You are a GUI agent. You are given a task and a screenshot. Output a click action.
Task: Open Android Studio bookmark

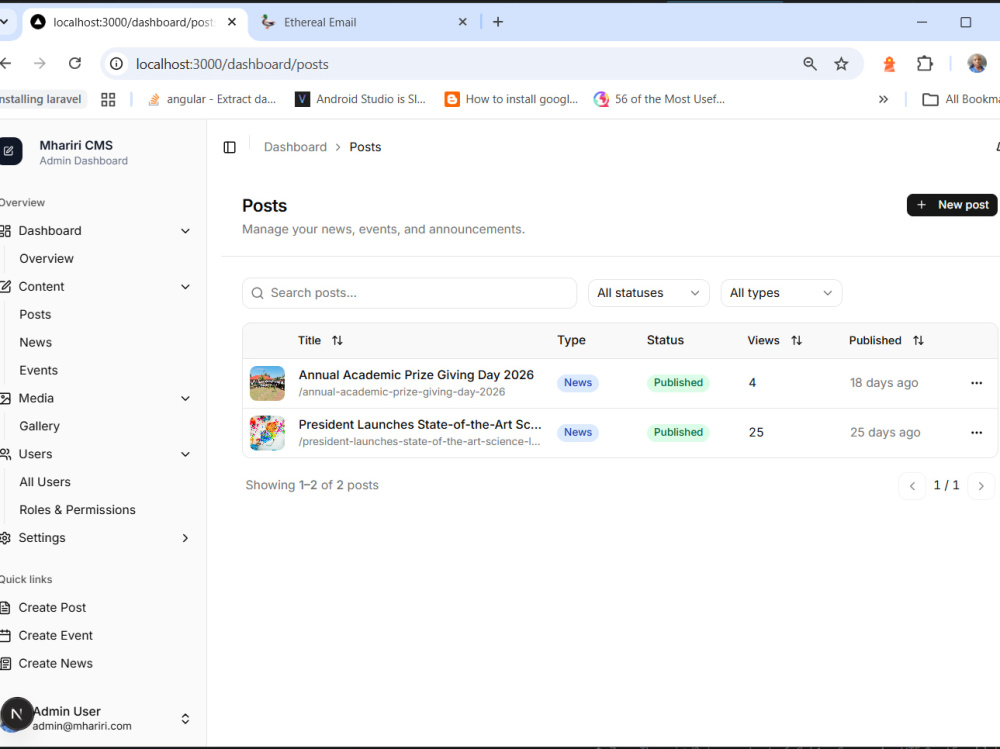coord(360,99)
